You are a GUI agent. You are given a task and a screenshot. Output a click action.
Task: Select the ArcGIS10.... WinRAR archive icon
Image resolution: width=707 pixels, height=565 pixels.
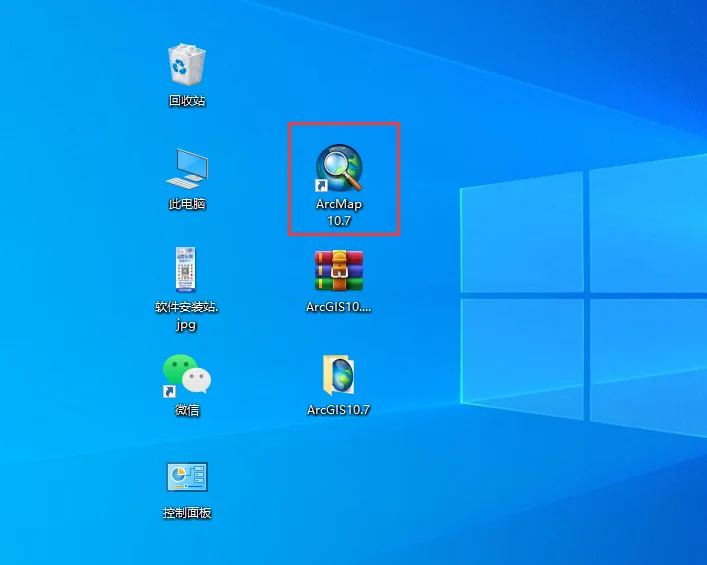click(339, 271)
